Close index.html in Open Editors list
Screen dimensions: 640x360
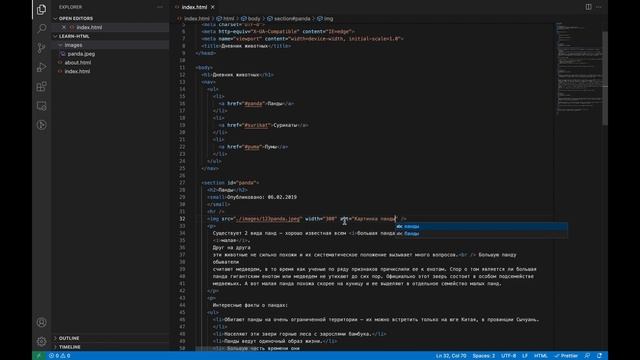[x=64, y=27]
